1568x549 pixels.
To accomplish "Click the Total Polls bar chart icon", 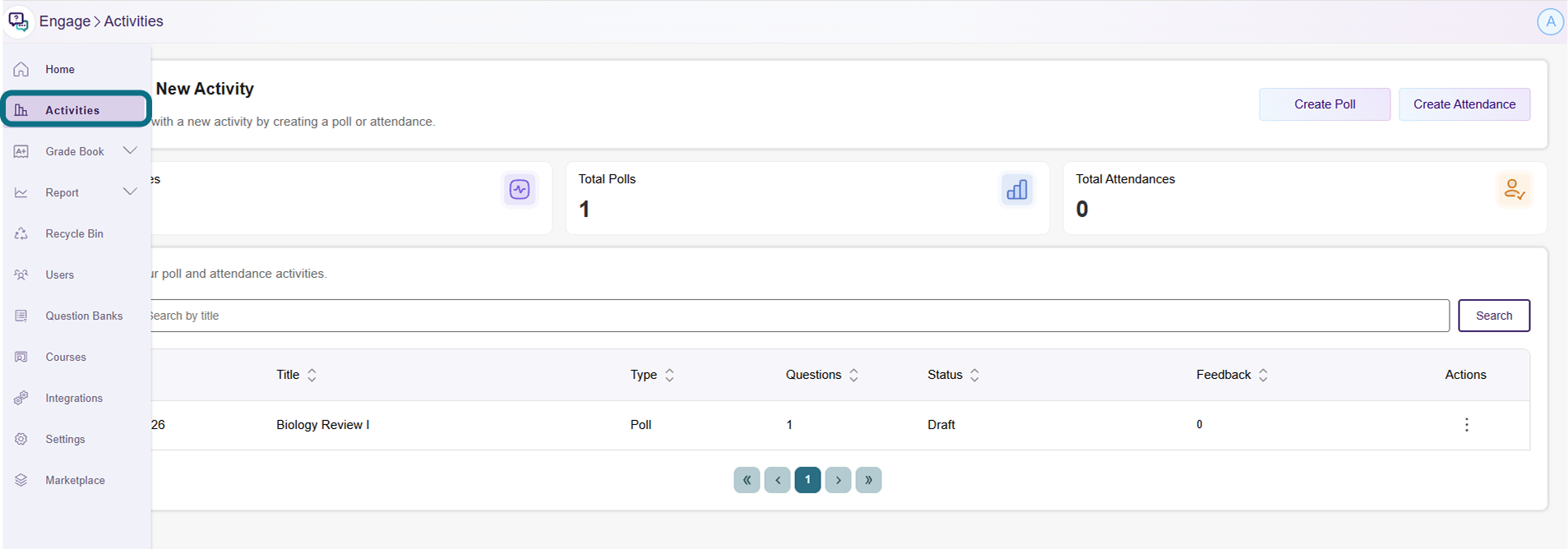I will (x=1017, y=190).
